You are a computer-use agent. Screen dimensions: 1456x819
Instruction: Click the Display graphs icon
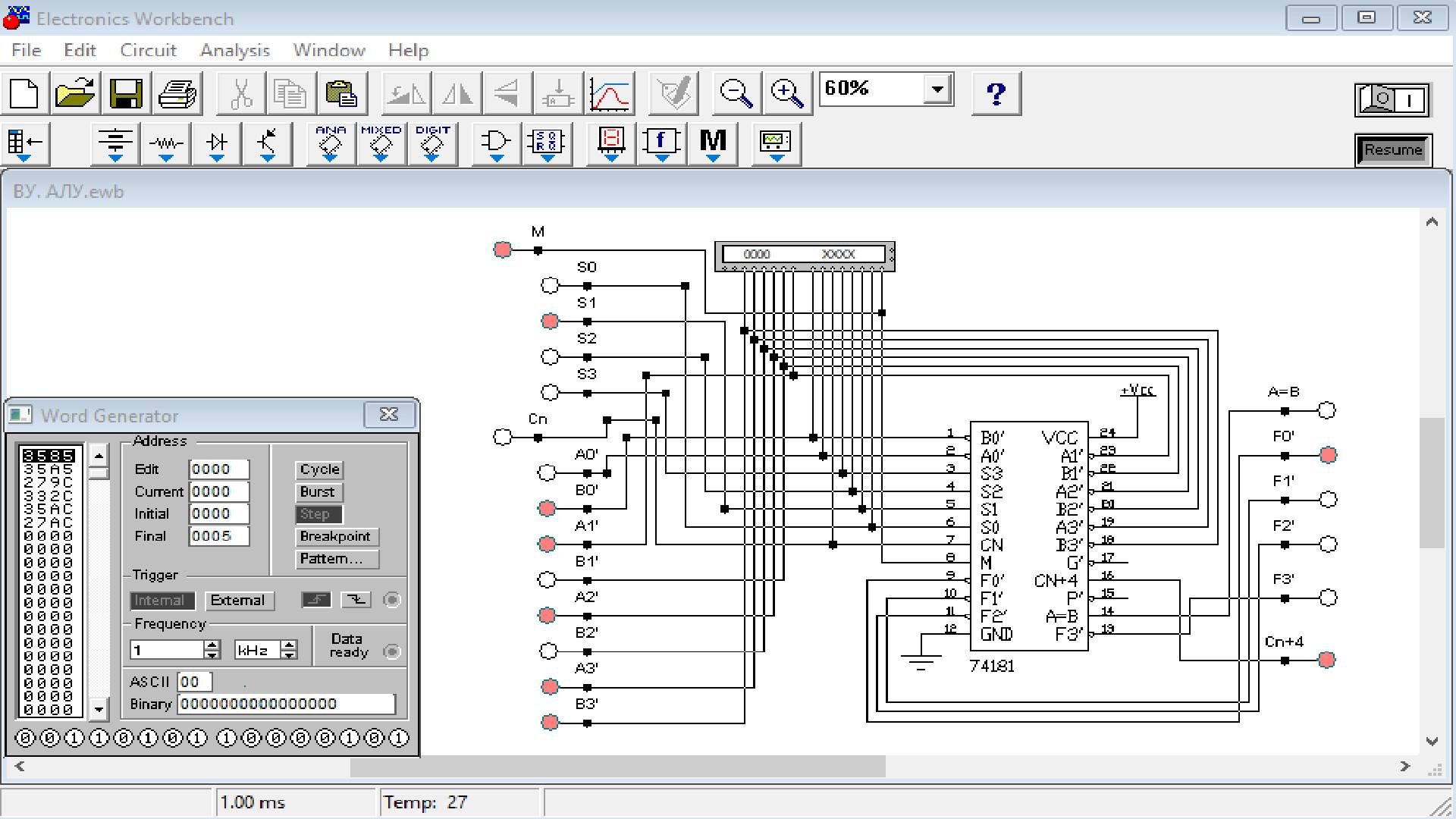610,93
